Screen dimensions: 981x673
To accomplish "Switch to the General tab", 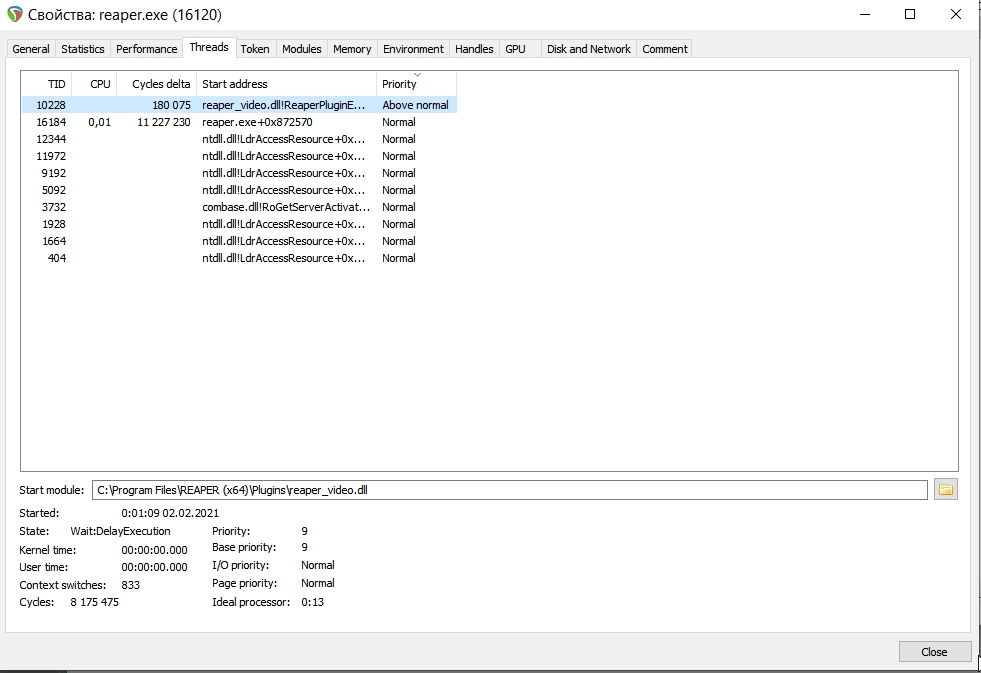I will click(x=31, y=49).
